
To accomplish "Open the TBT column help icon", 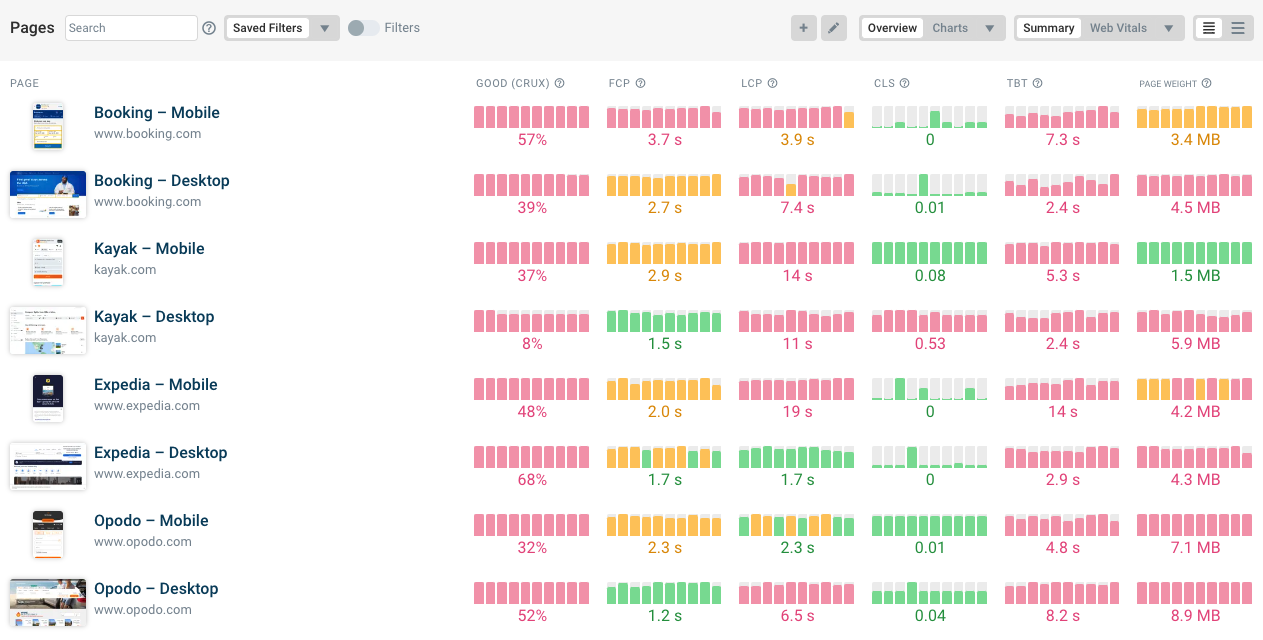I will pos(1038,84).
